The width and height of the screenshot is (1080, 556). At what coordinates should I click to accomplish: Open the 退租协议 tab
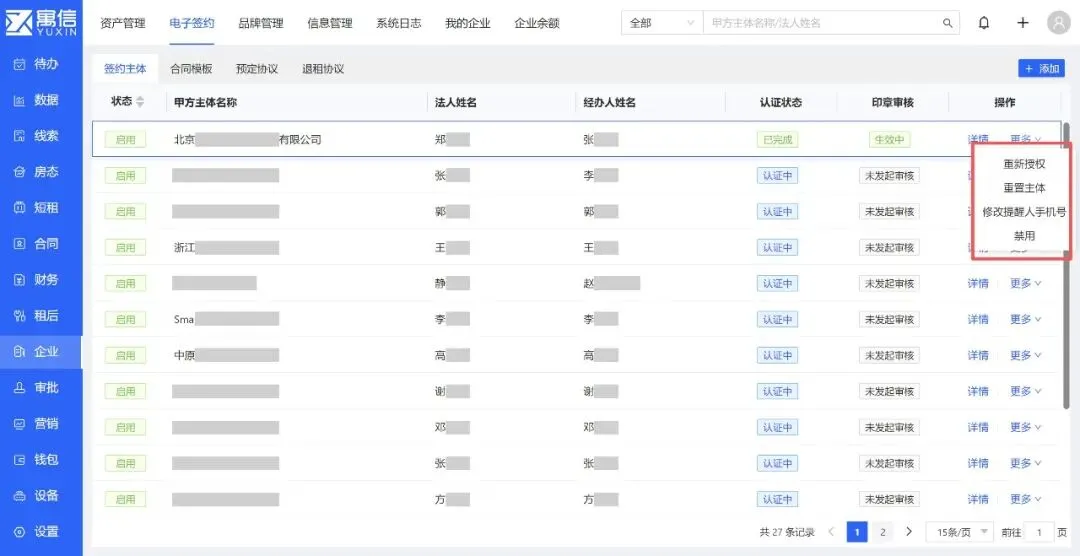pyautogui.click(x=323, y=69)
